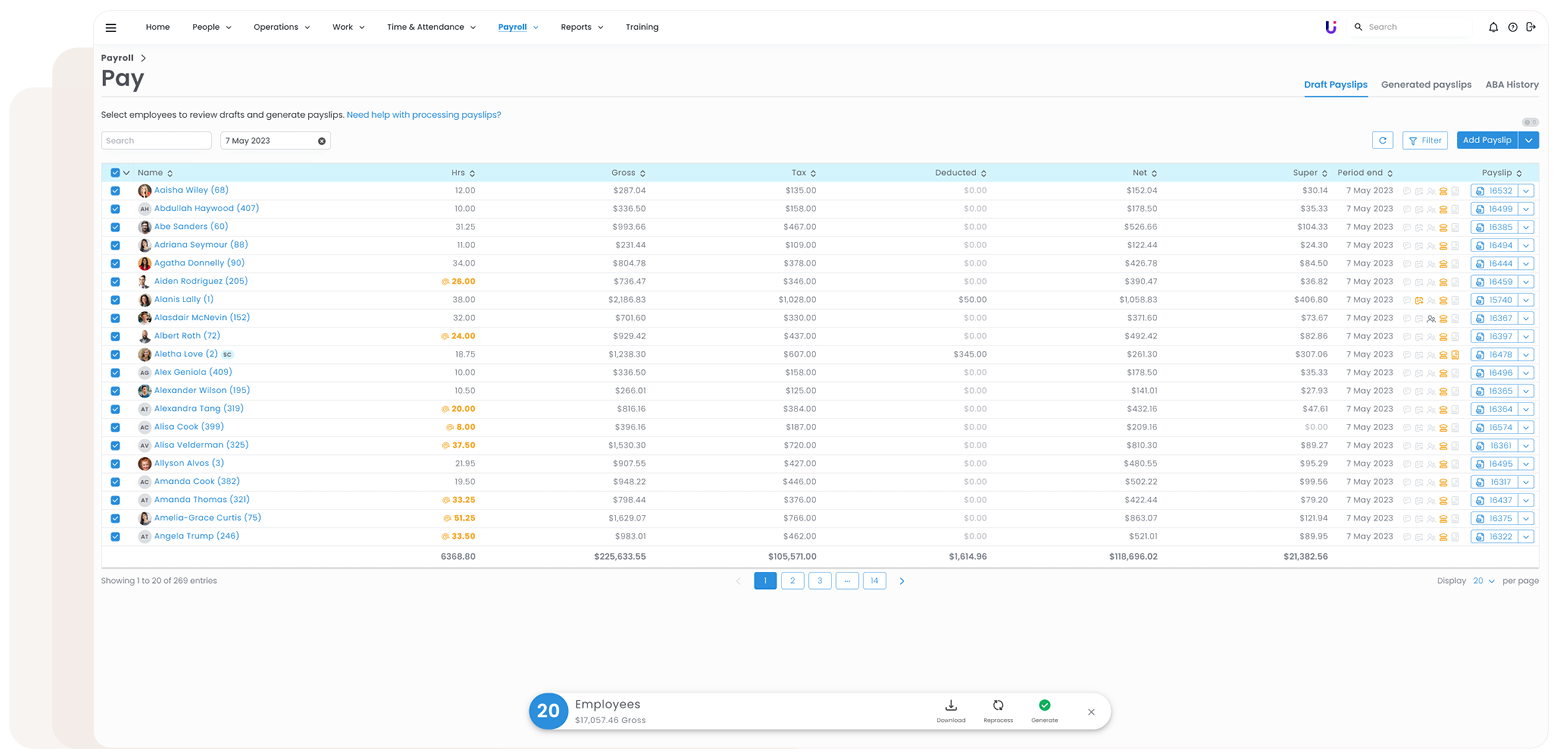Open the notifications bell
Viewport: 1555px width, 755px height.
1493,27
